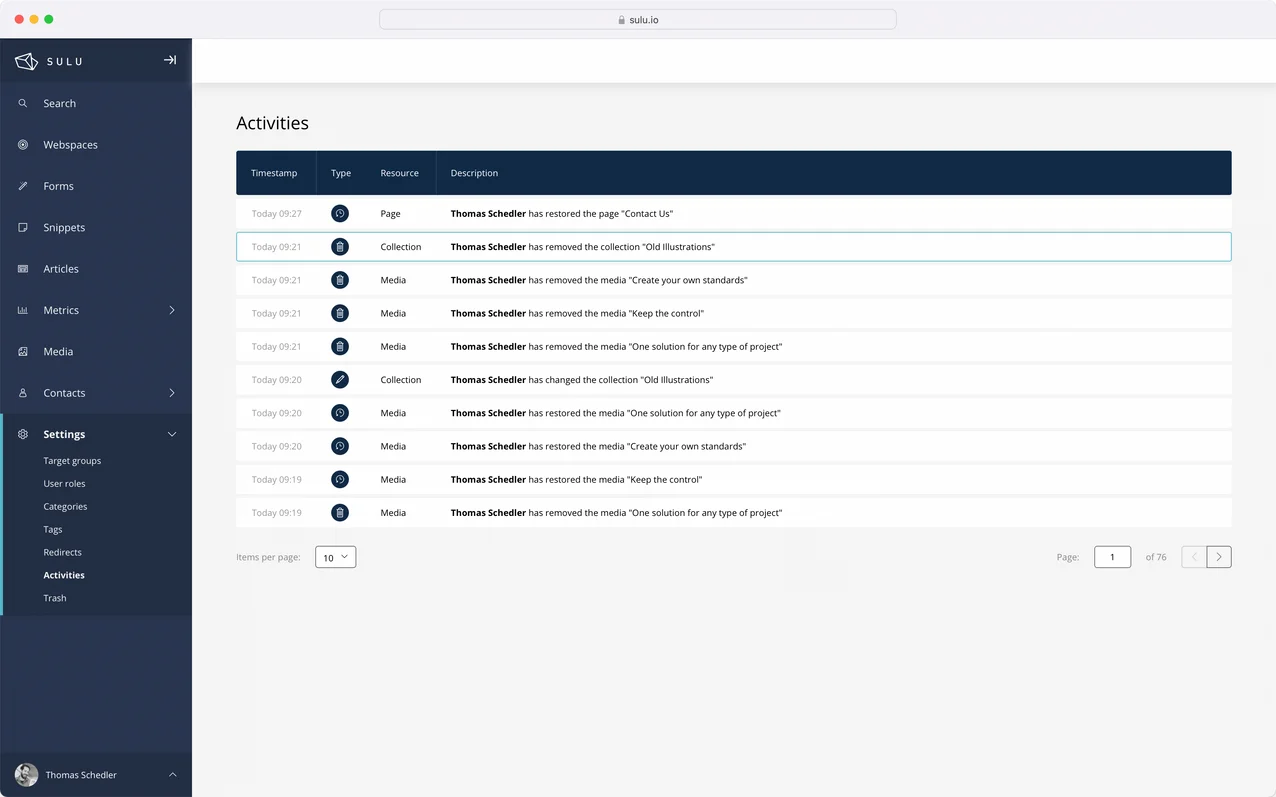Collapse the Settings section chevron
Screen dimensions: 1276x797
[171, 435]
